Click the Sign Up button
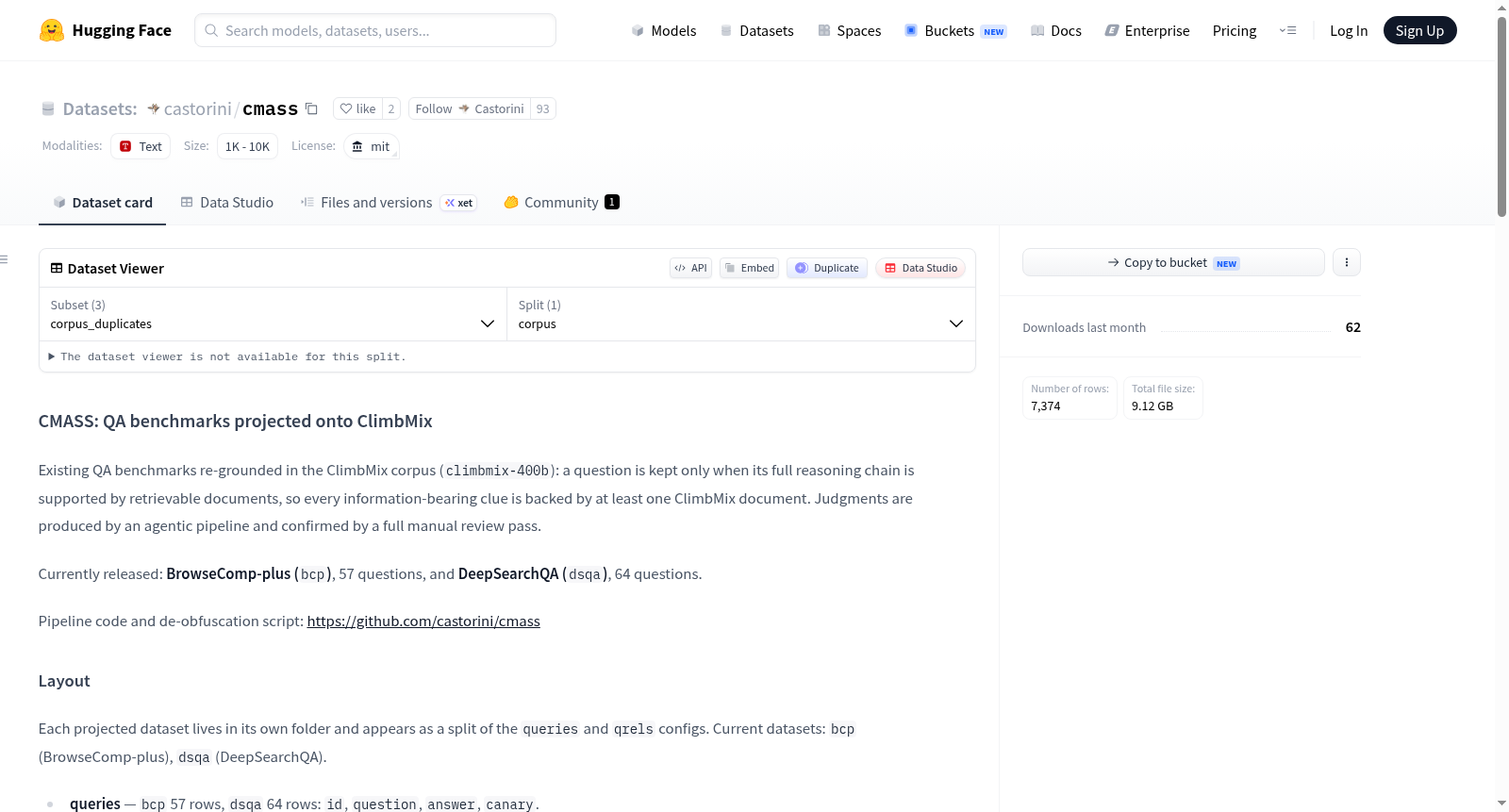The height and width of the screenshot is (812, 1509). (1419, 30)
